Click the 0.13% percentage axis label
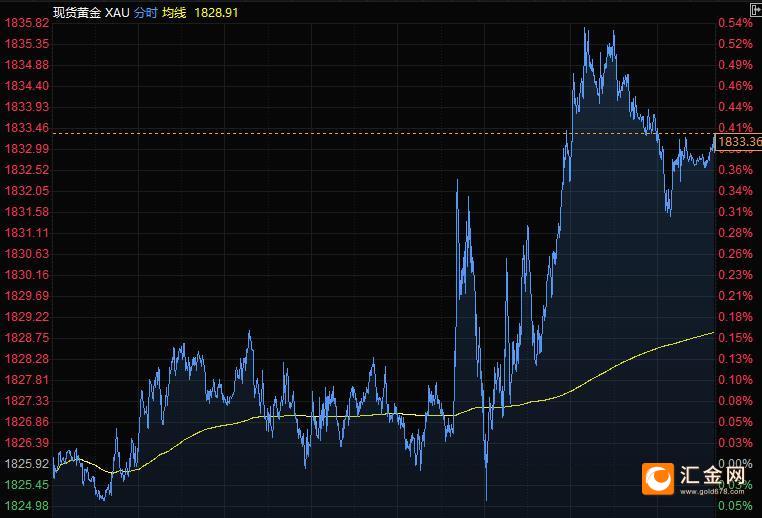 735,359
